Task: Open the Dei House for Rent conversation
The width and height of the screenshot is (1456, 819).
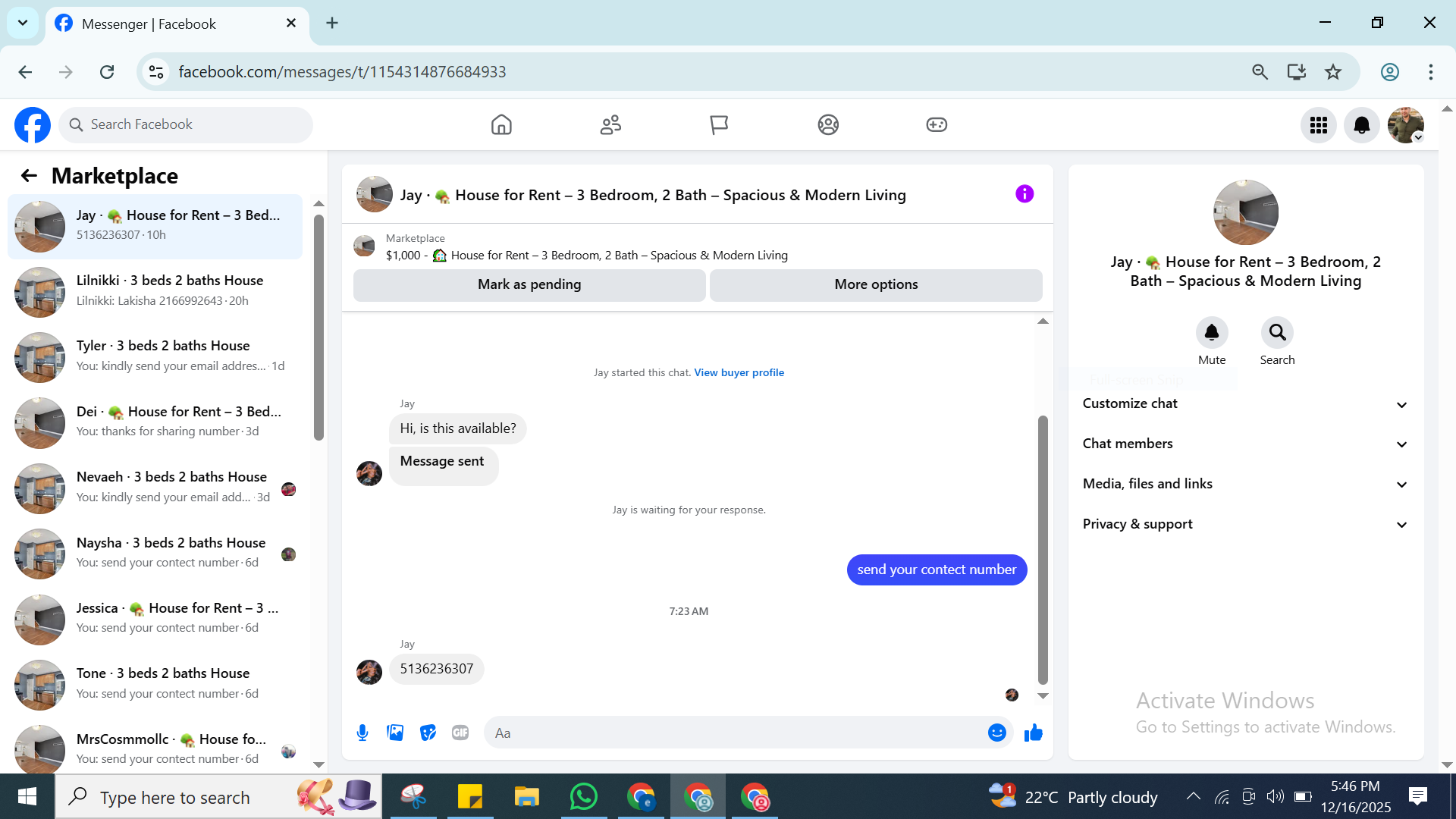Action: (x=155, y=422)
